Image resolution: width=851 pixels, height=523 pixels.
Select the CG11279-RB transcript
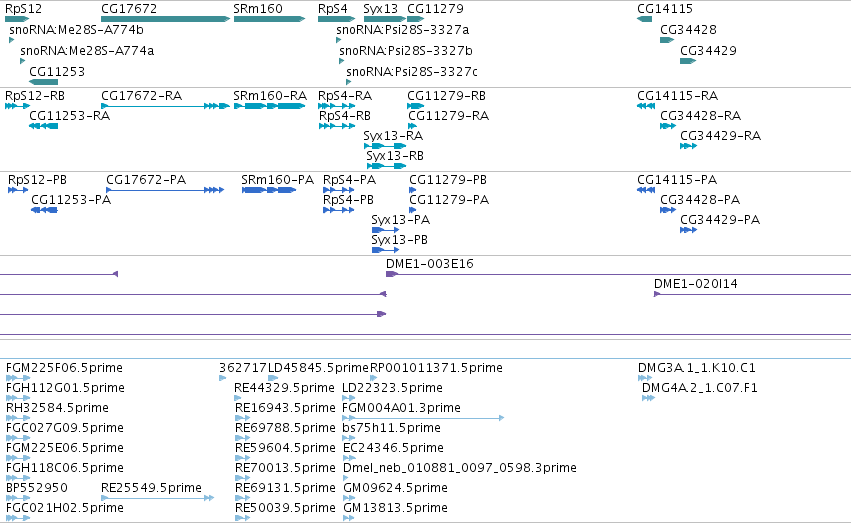click(x=416, y=106)
